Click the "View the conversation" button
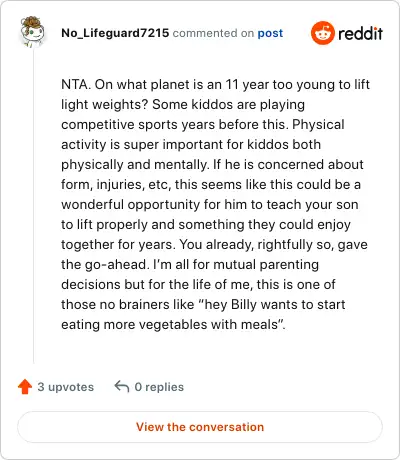Viewport: 400px width, 460px height. (x=200, y=427)
